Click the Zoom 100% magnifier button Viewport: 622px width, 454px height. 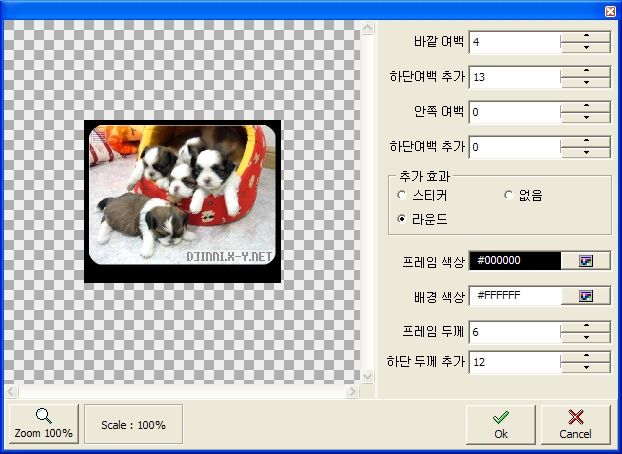coord(44,424)
